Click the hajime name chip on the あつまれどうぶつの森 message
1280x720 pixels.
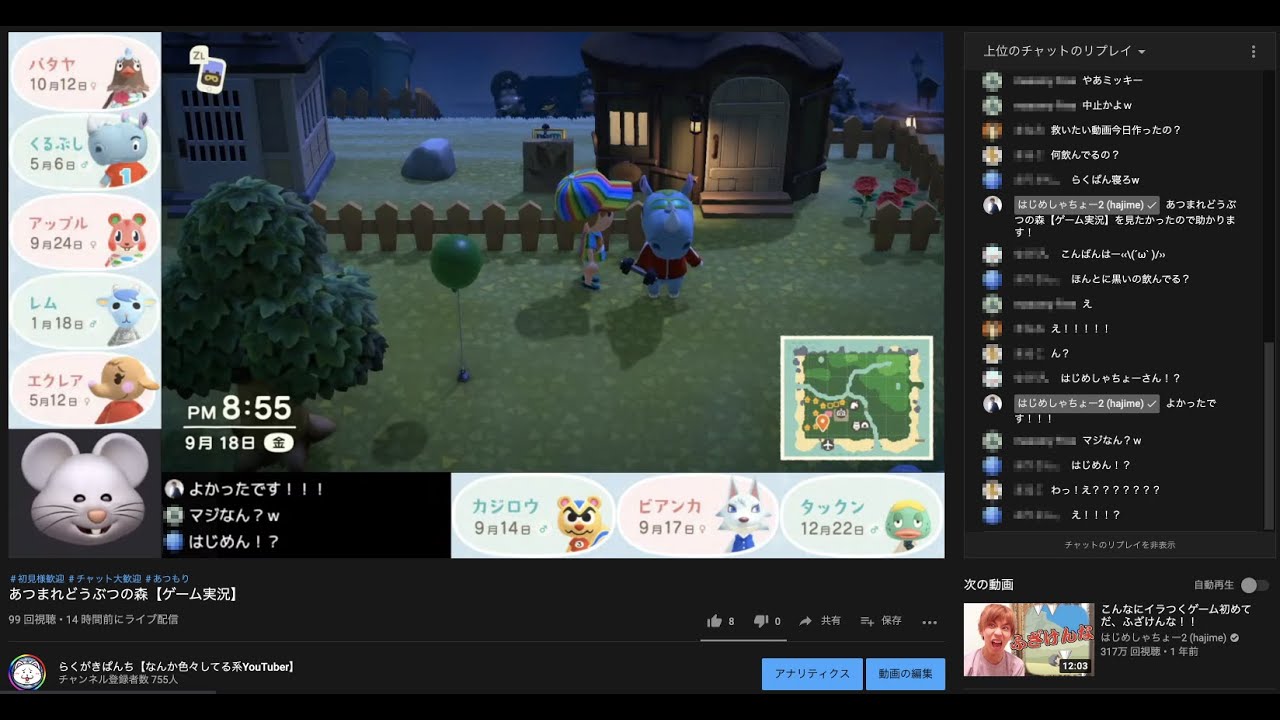1087,204
